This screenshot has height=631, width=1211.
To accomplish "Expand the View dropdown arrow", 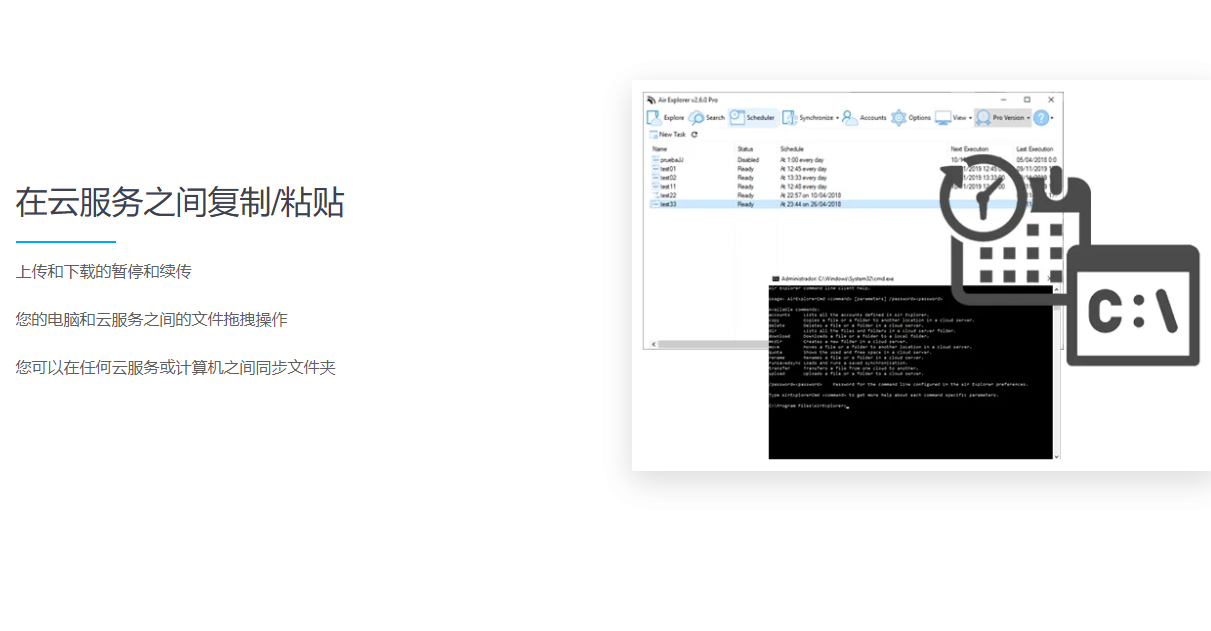I will (x=970, y=118).
